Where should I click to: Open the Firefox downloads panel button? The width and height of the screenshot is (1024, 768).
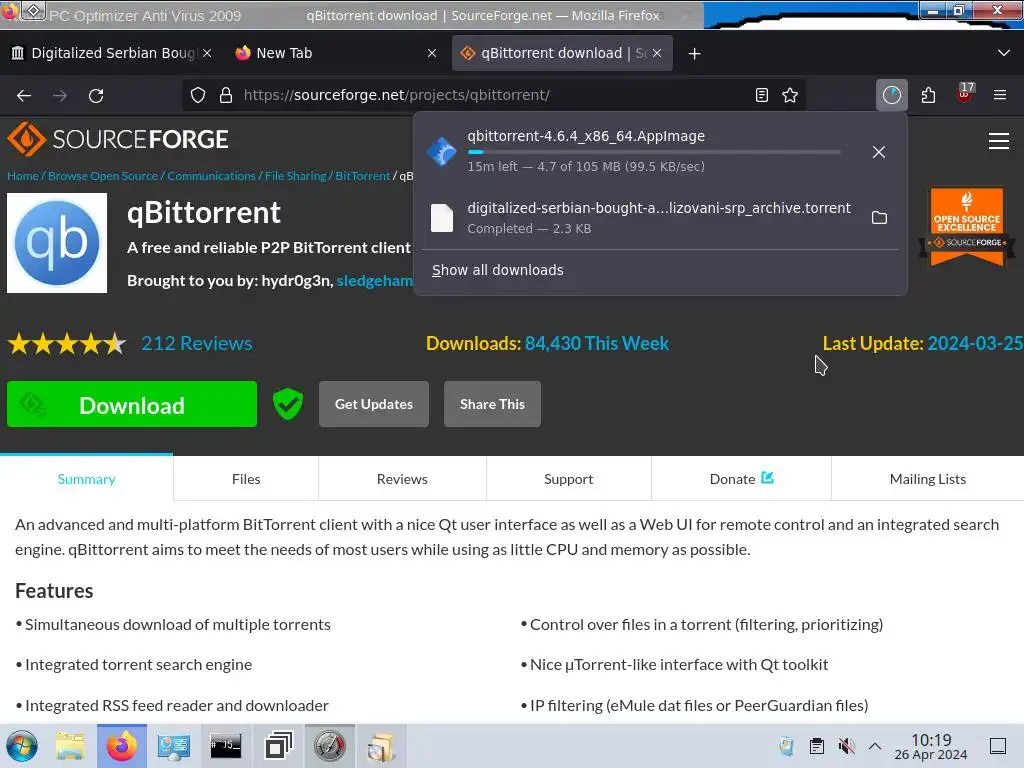(891, 95)
